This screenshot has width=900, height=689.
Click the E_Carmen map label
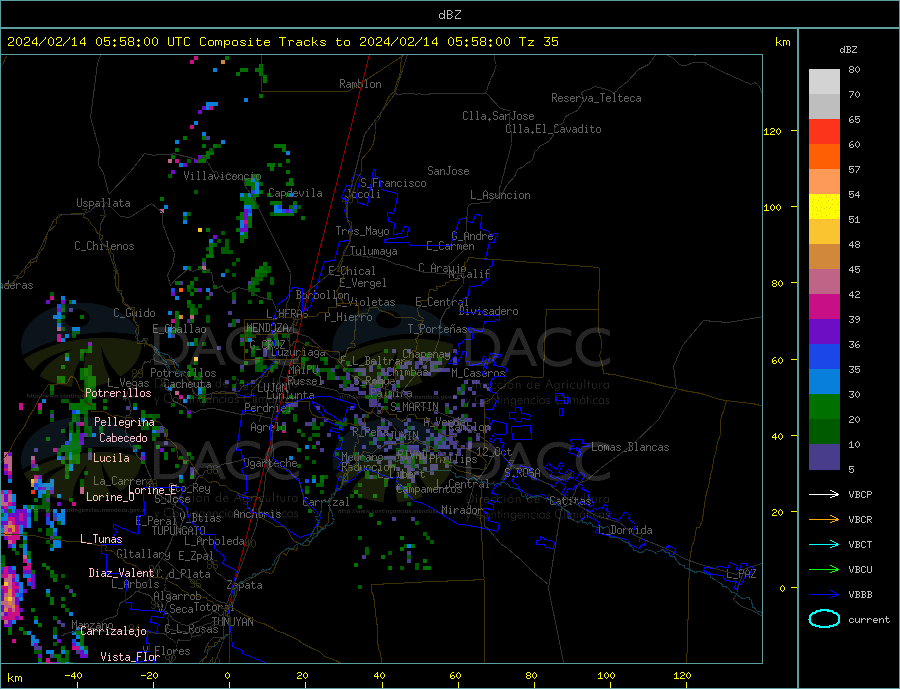click(450, 246)
